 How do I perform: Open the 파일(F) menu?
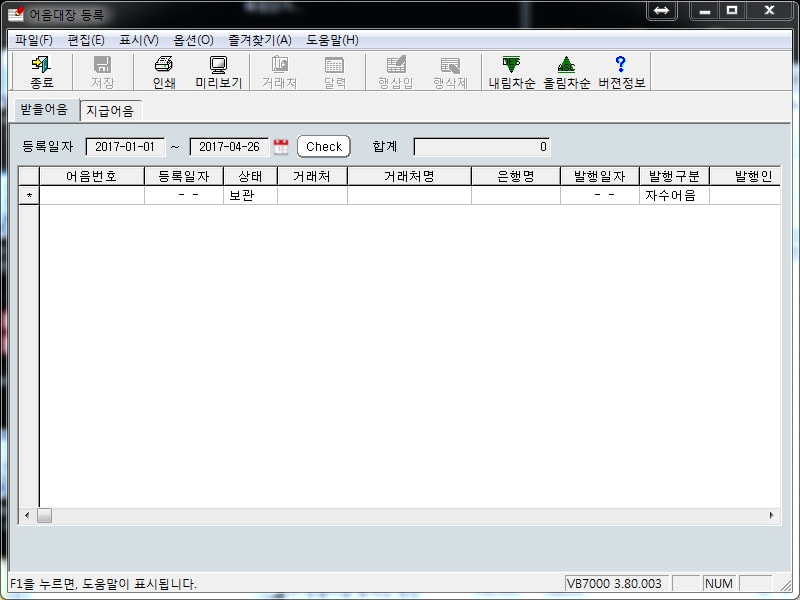click(34, 40)
